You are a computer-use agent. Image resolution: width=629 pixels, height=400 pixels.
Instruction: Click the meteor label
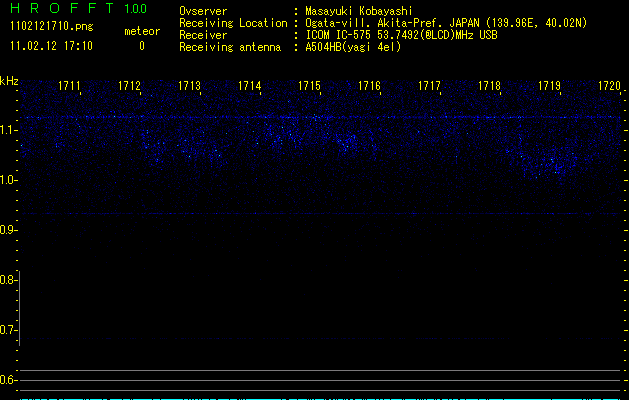pyautogui.click(x=142, y=31)
